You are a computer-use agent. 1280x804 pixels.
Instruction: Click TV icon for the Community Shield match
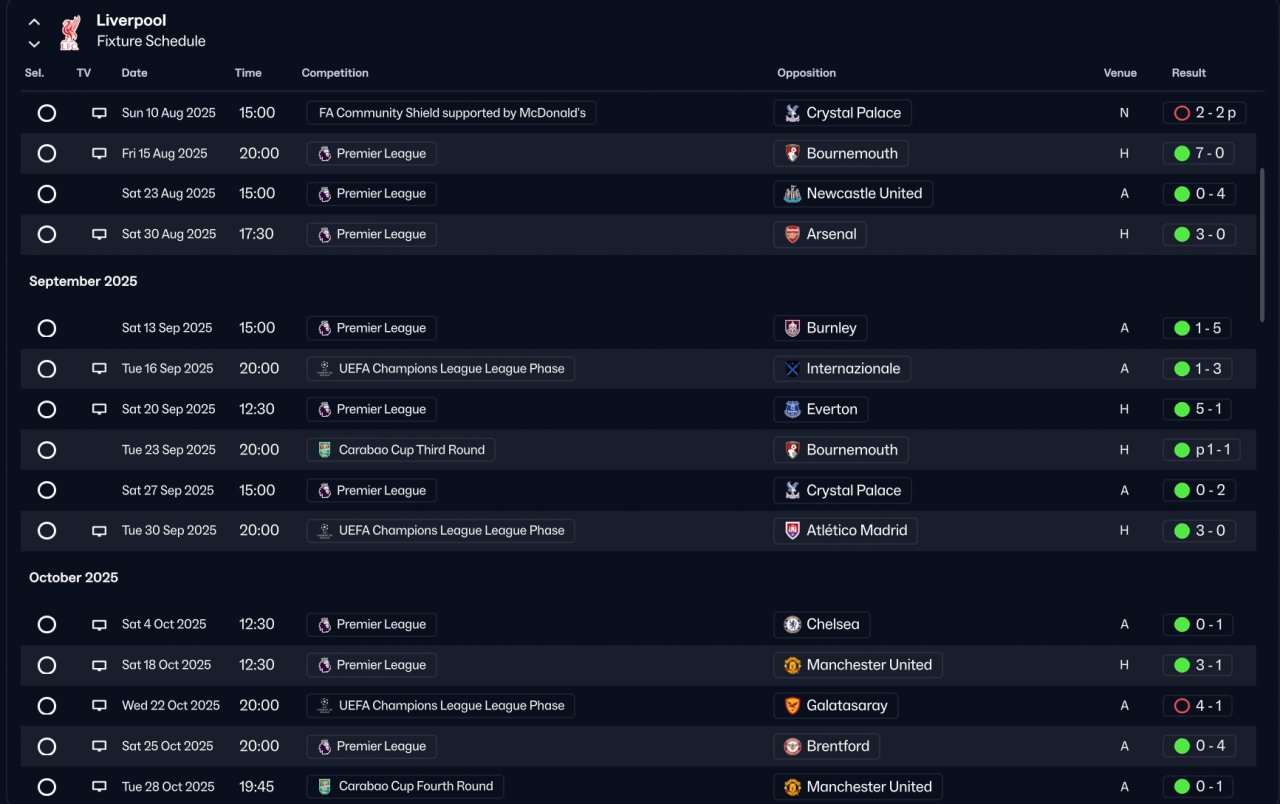pyautogui.click(x=99, y=113)
